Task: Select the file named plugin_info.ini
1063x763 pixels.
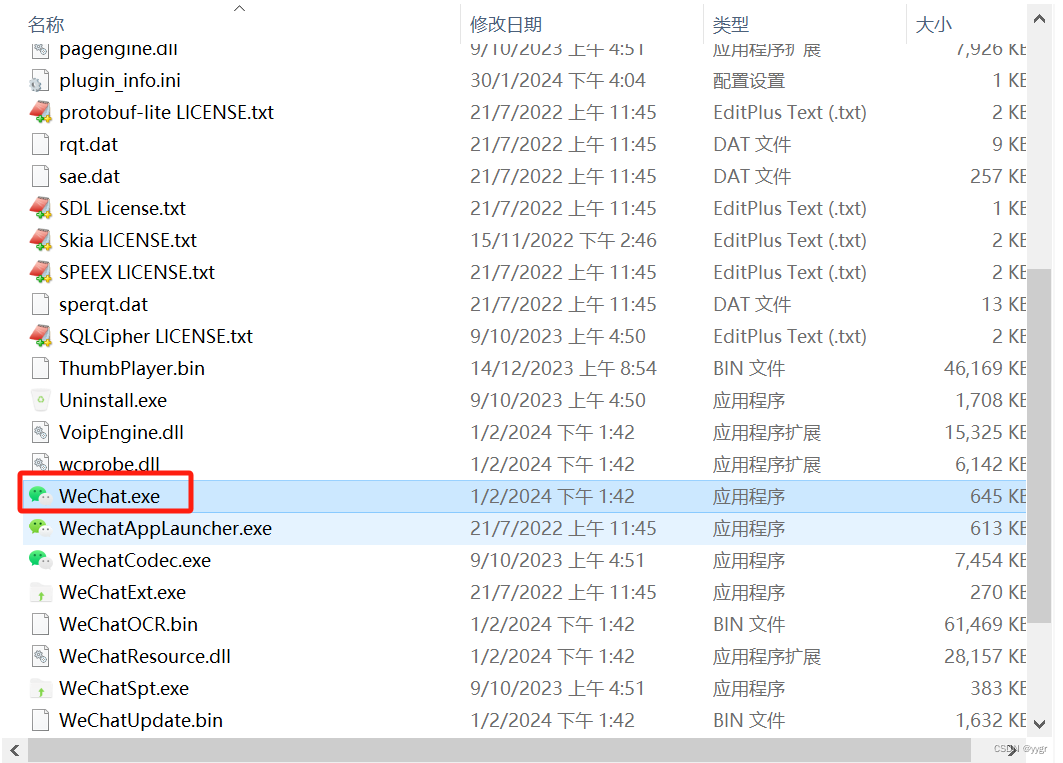Action: [x=120, y=81]
